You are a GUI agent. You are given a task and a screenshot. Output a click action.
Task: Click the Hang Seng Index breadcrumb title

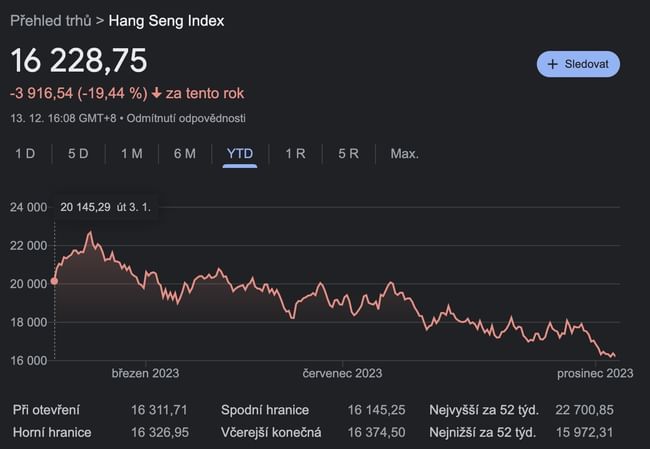click(166, 20)
